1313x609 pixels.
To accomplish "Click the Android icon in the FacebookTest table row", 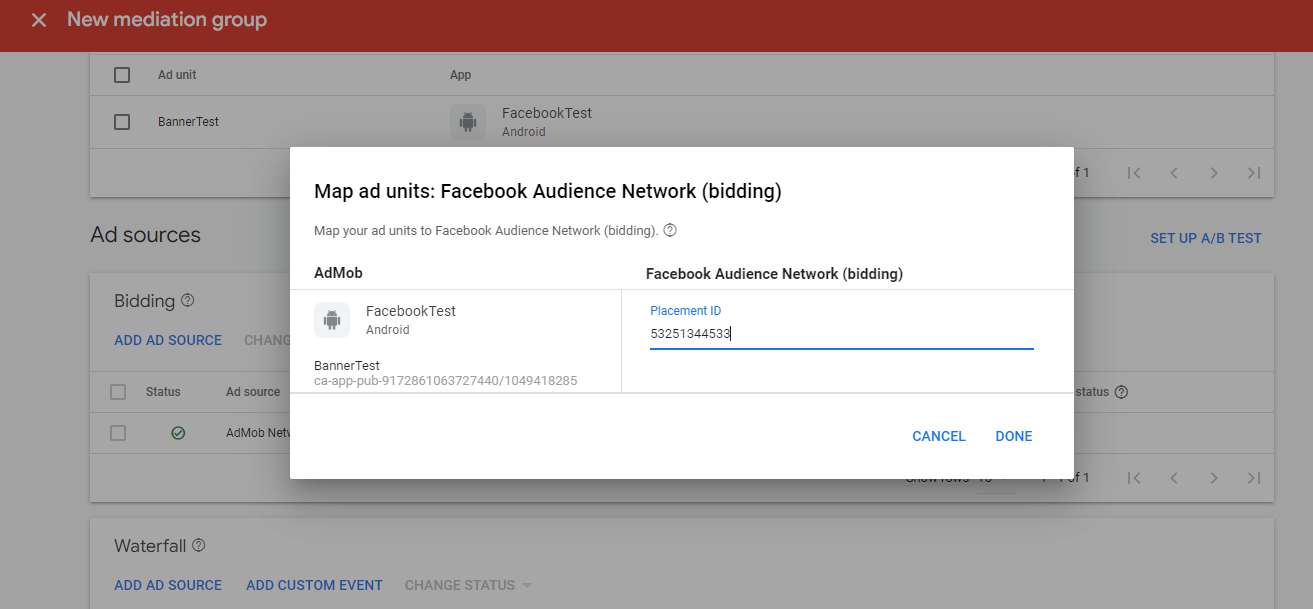I will [468, 122].
